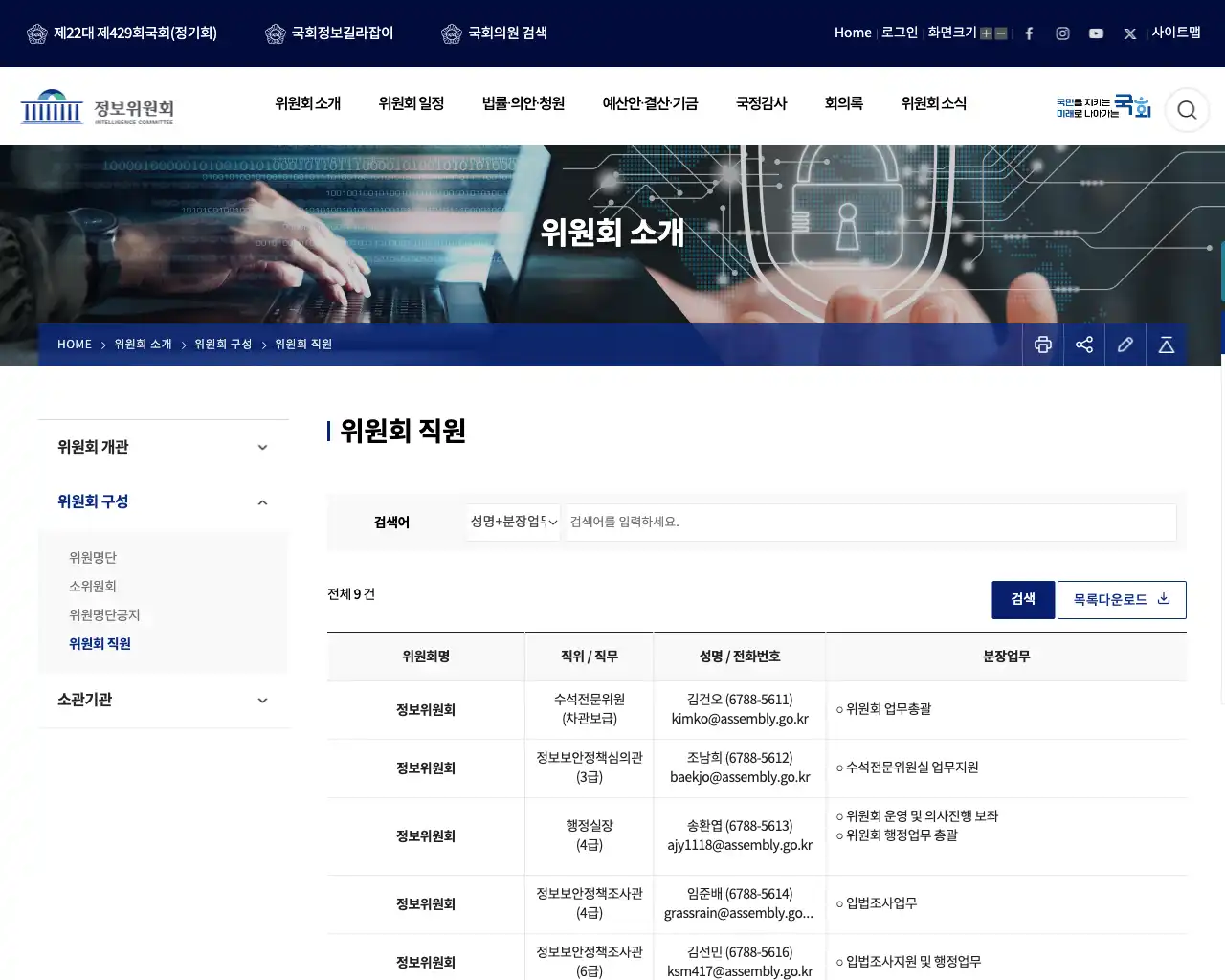This screenshot has height=980, width=1225.
Task: Increase screen size with plus icon
Action: click(x=986, y=33)
